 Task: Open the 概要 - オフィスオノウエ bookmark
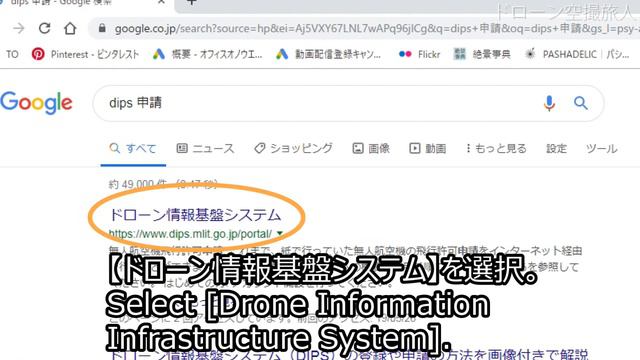[x=208, y=54]
